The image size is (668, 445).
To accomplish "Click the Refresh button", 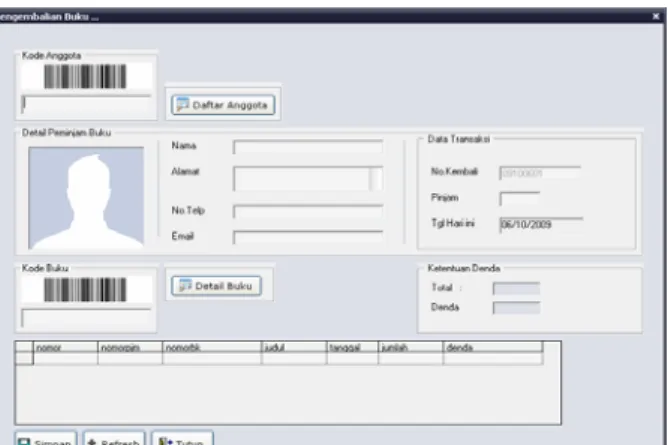I will [114, 439].
